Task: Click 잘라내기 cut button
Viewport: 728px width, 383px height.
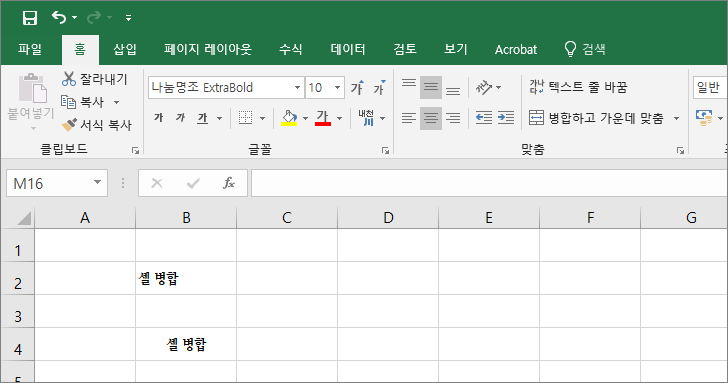Action: tap(95, 79)
